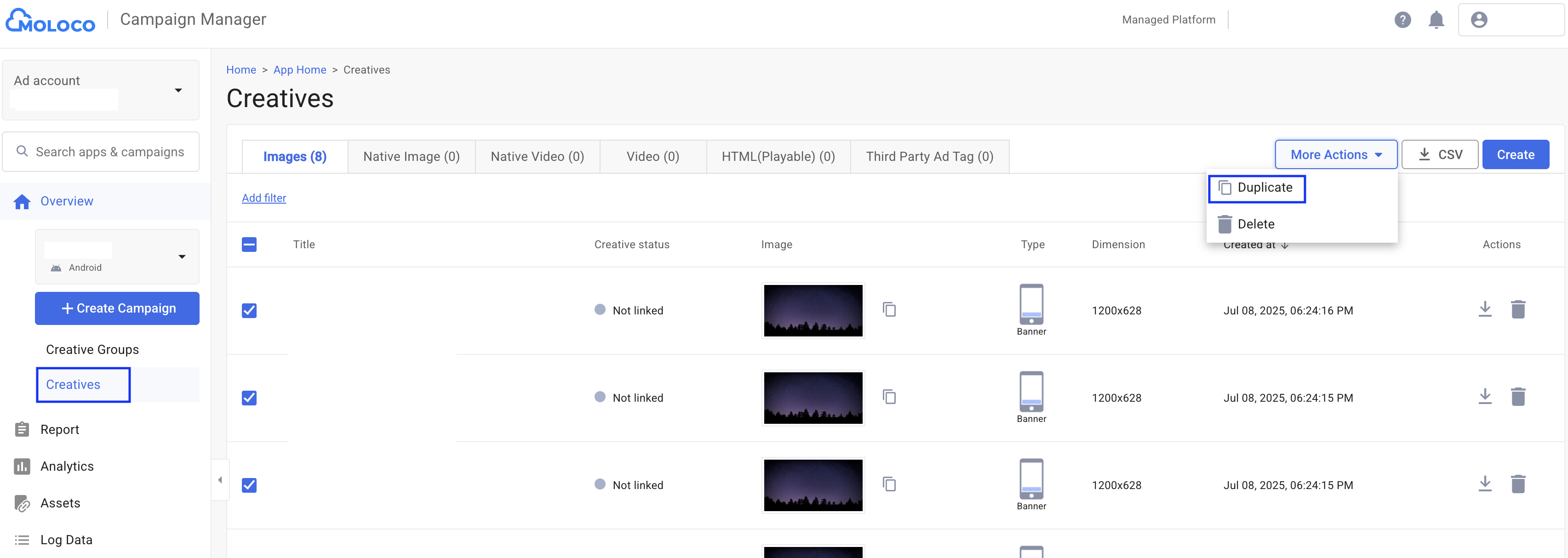This screenshot has width=1568, height=558.
Task: Open the Assets section in the sidebar
Action: pyautogui.click(x=60, y=503)
